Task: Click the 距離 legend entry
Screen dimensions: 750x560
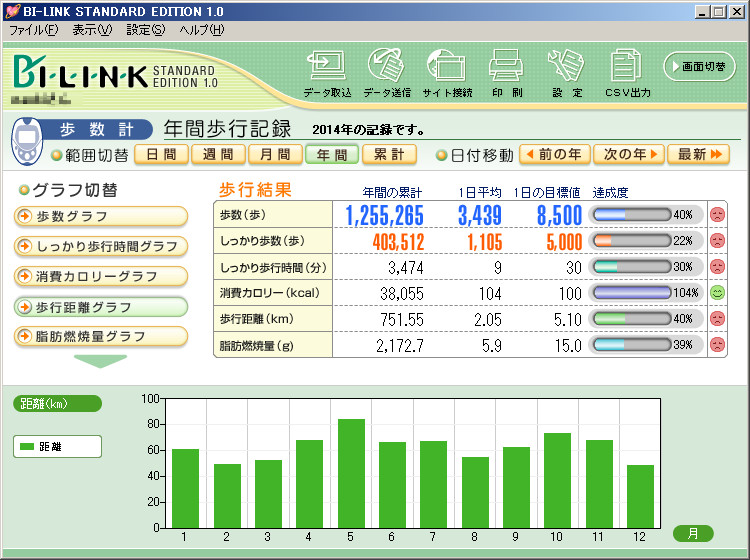Action: pyautogui.click(x=57, y=447)
